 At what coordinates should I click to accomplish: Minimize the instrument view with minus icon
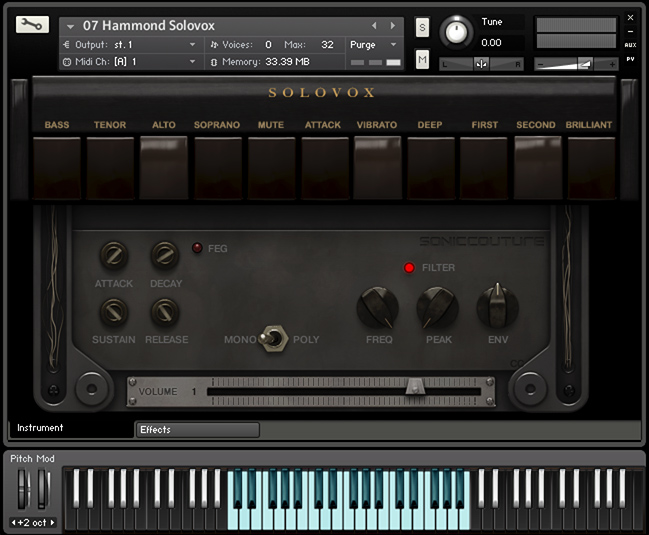[x=630, y=31]
